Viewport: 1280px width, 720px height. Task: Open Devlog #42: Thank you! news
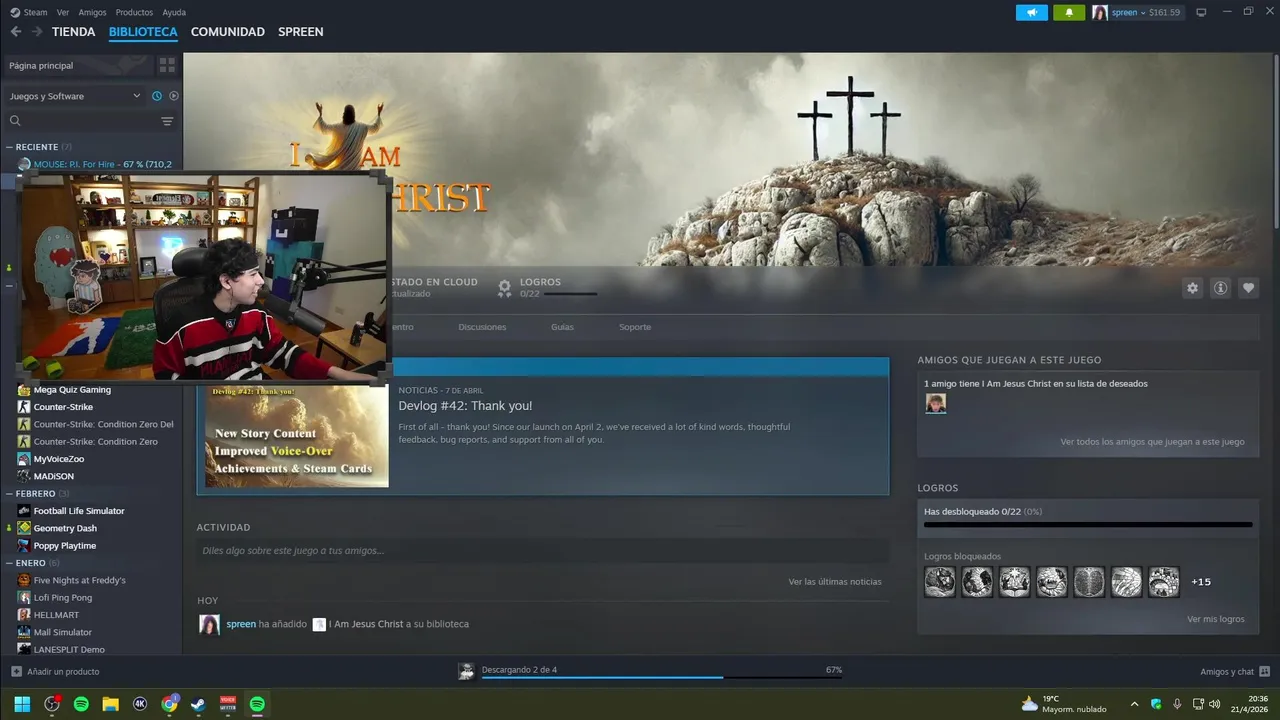pos(465,406)
